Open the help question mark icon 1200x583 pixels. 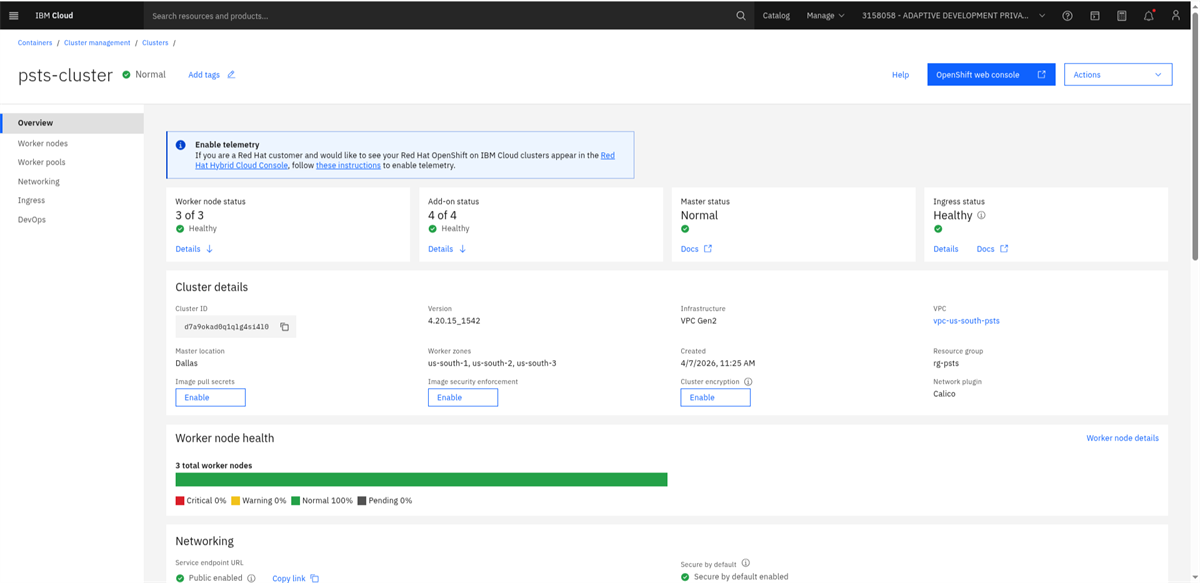pos(1068,16)
